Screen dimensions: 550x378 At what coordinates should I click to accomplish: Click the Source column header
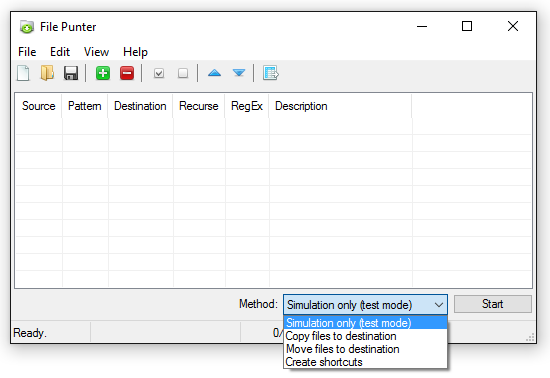click(39, 106)
